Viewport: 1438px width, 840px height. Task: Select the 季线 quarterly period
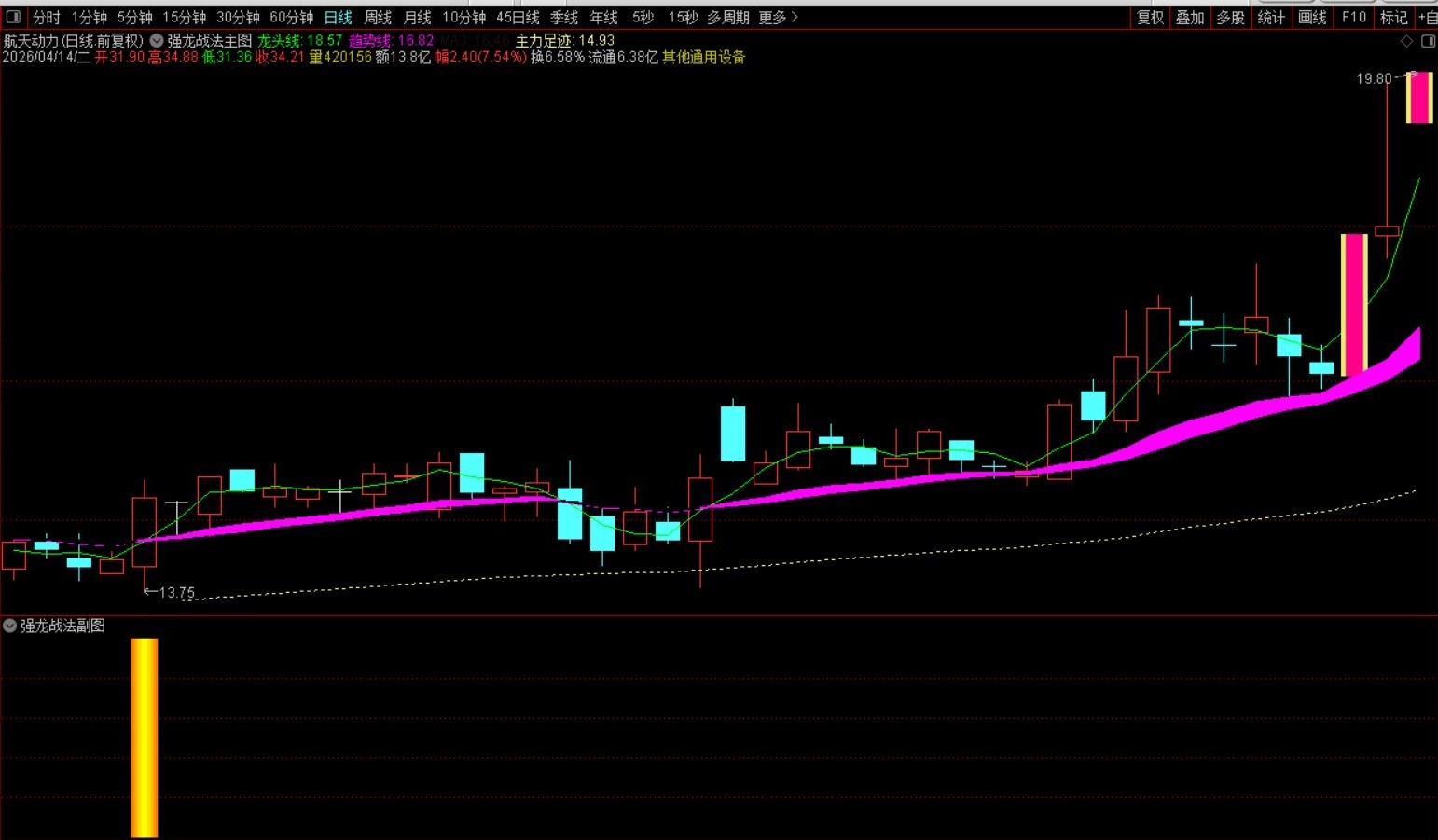pos(564,17)
